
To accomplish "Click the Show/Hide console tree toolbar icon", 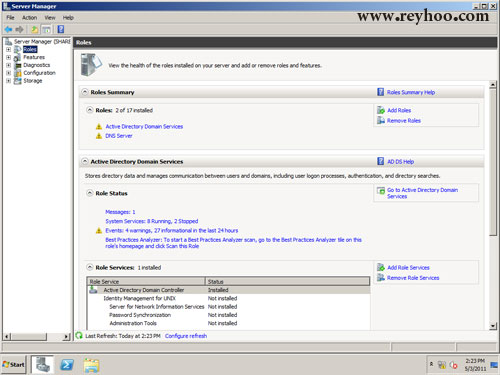I will (47, 29).
